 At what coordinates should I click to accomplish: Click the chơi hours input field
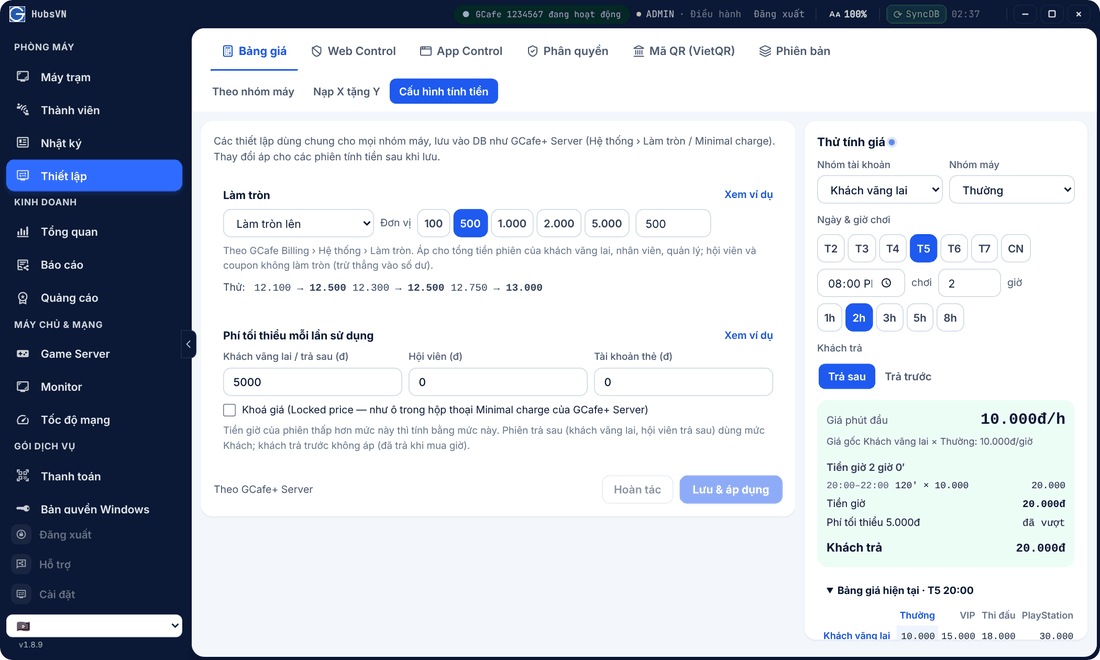[969, 283]
